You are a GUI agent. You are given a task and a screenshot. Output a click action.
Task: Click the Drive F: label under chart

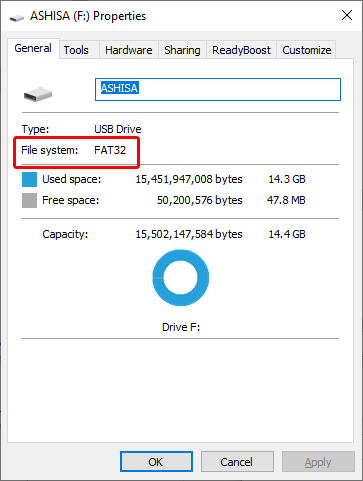(x=181, y=327)
